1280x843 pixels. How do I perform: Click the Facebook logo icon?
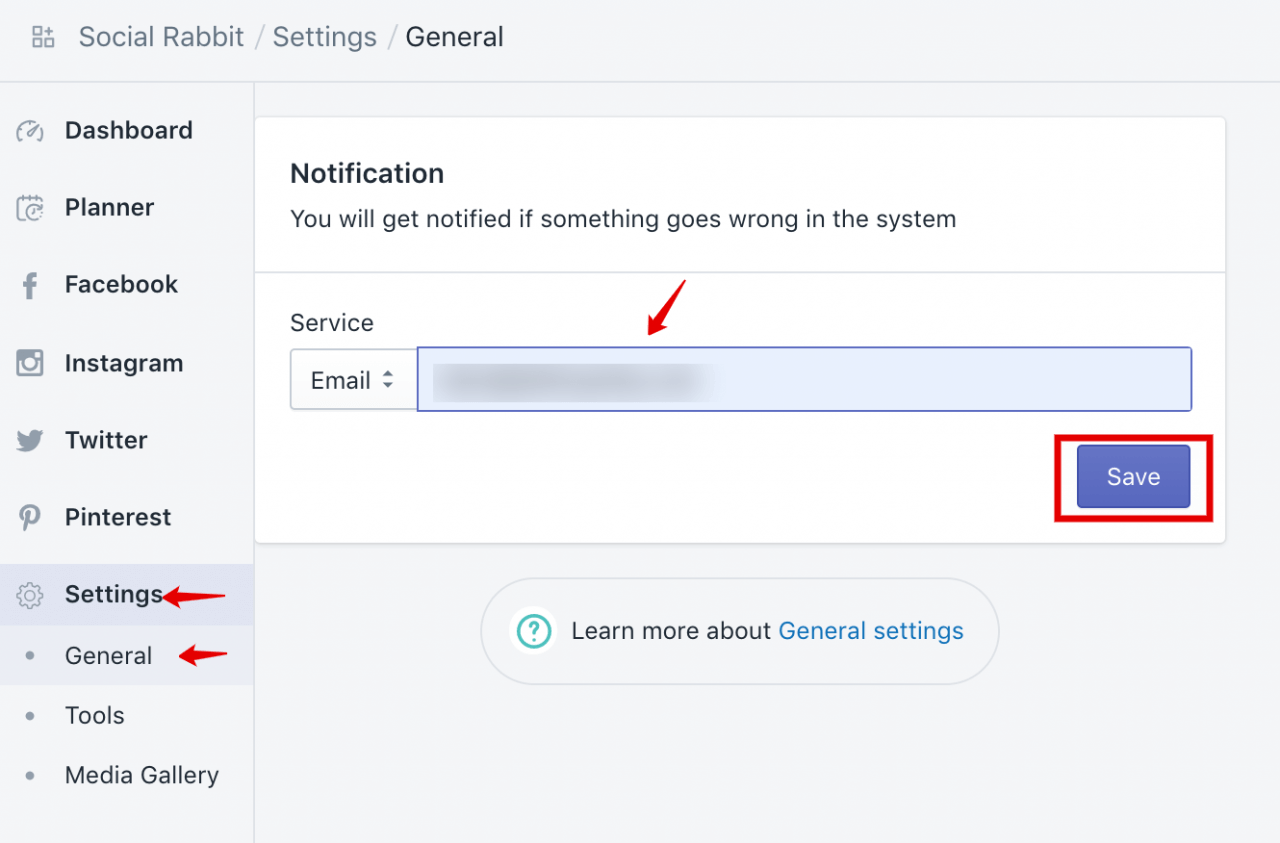tap(30, 286)
